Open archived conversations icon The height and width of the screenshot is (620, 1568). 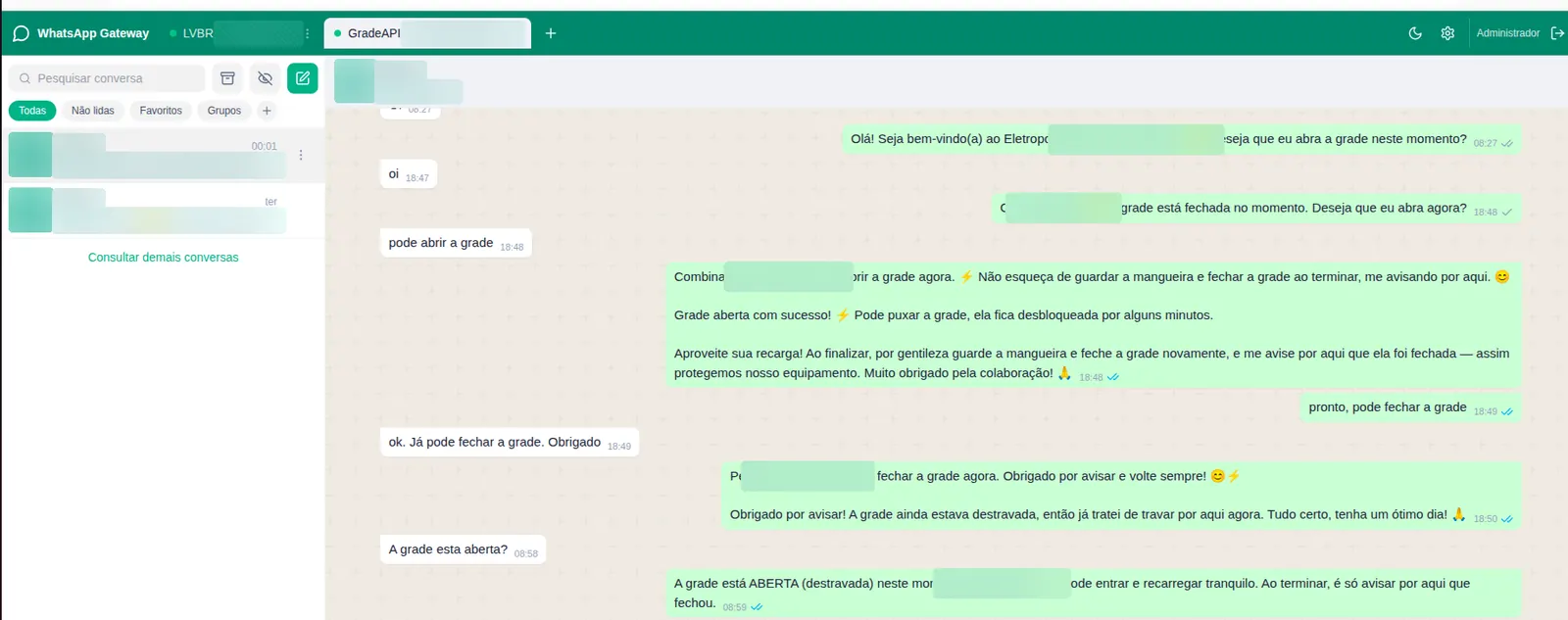pos(227,78)
